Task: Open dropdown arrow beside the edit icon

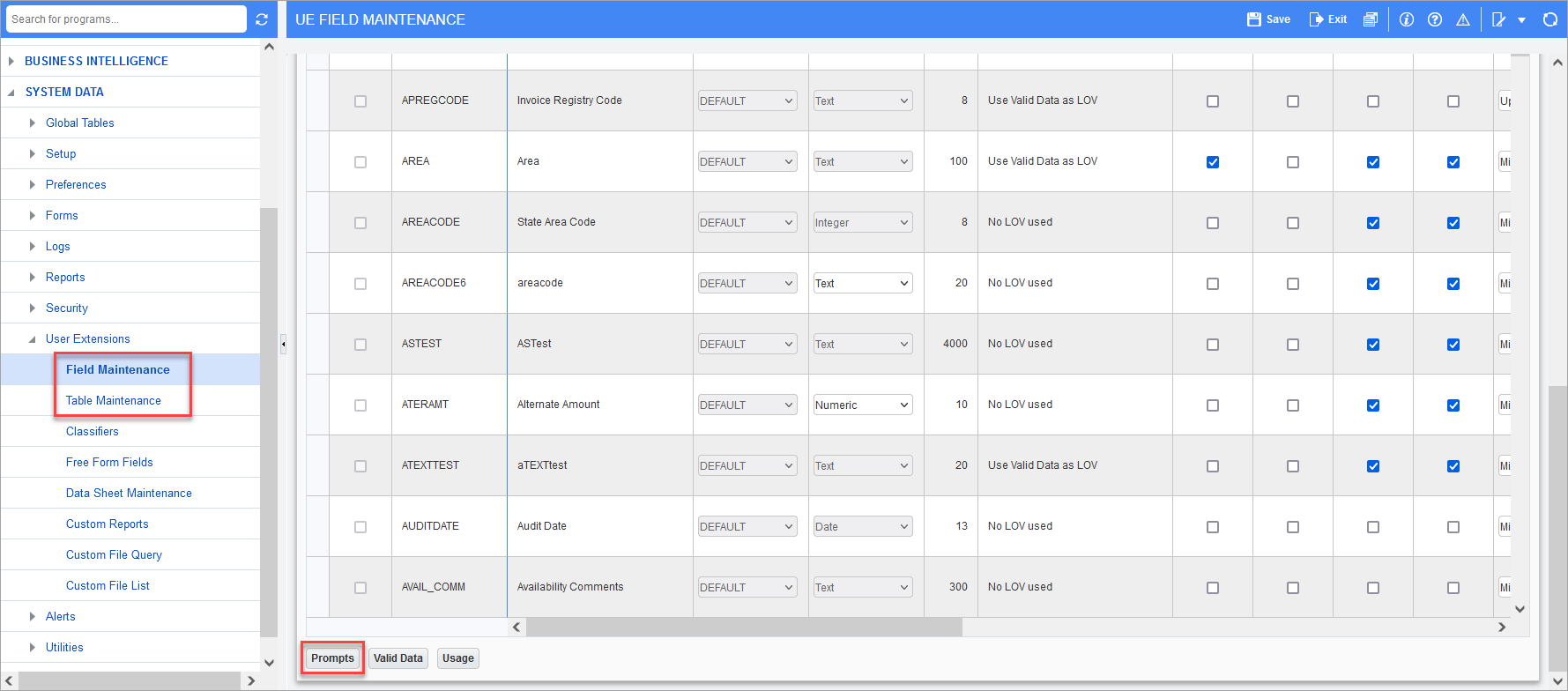Action: [1521, 20]
